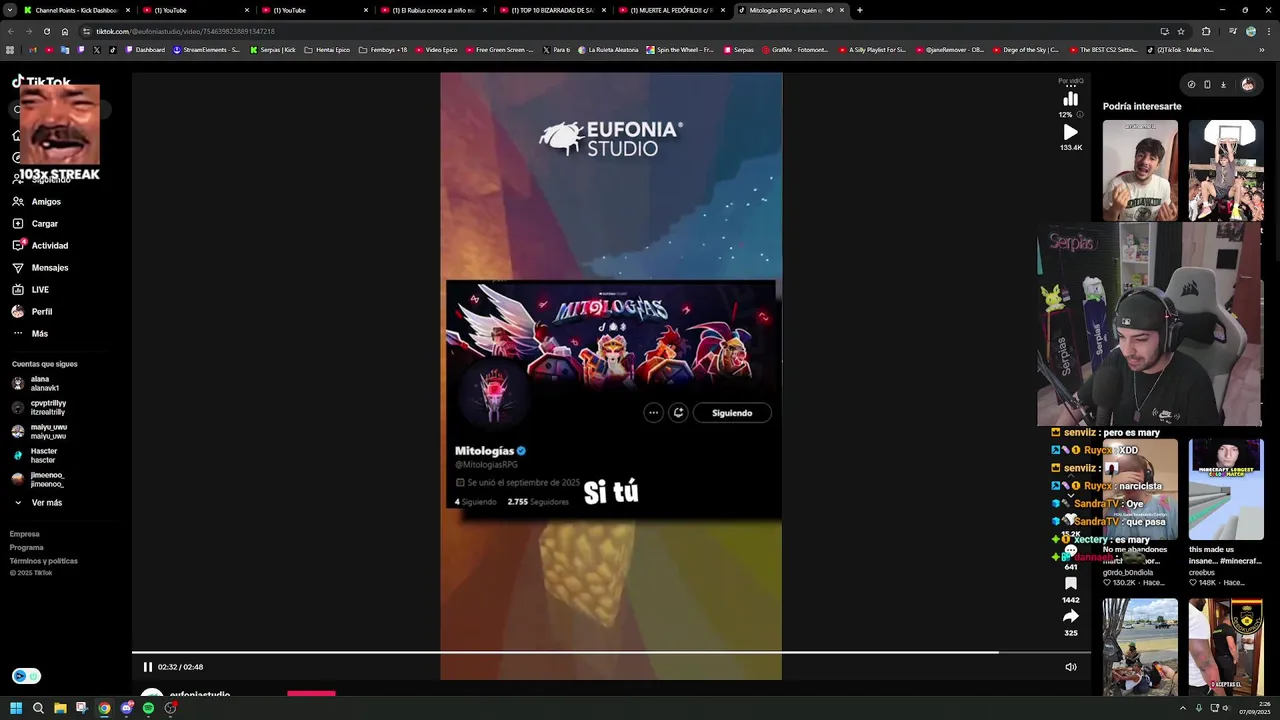
Task: Share the video using the arrow icon
Action: click(1070, 616)
